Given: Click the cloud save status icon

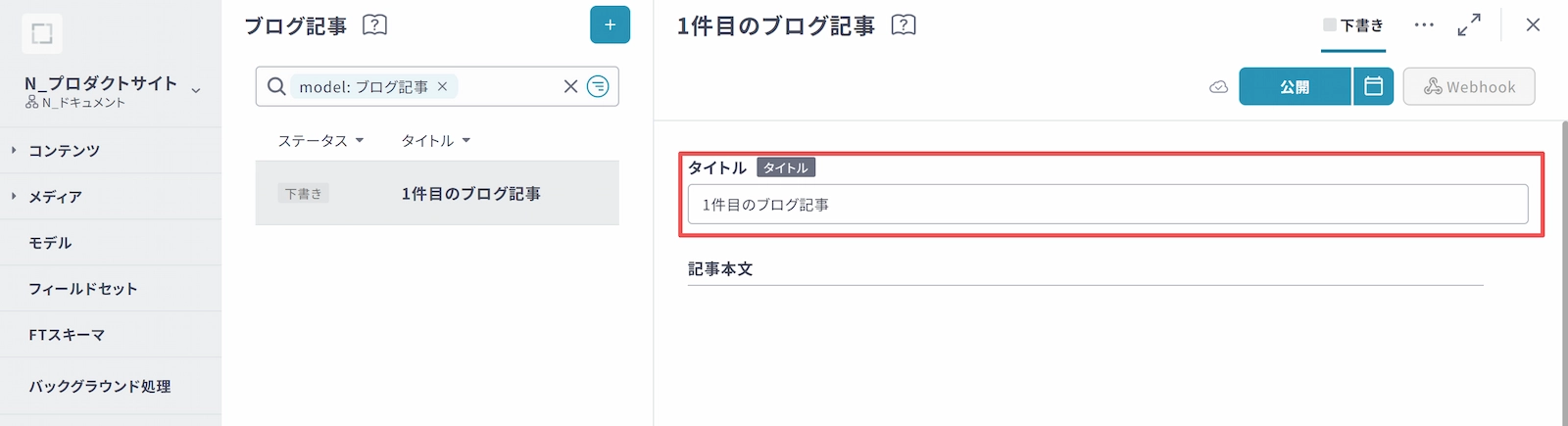Looking at the screenshot, I should (1218, 87).
